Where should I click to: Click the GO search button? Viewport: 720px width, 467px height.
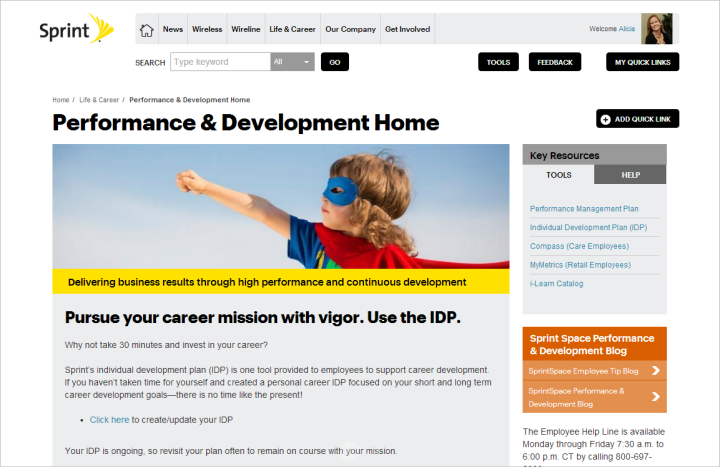click(335, 62)
